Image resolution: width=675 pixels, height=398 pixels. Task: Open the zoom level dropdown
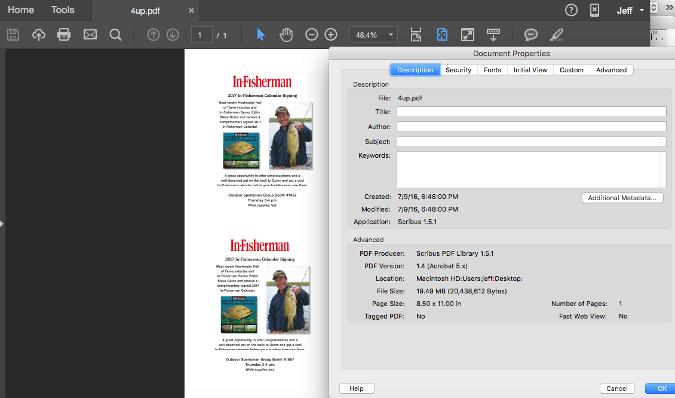373,35
